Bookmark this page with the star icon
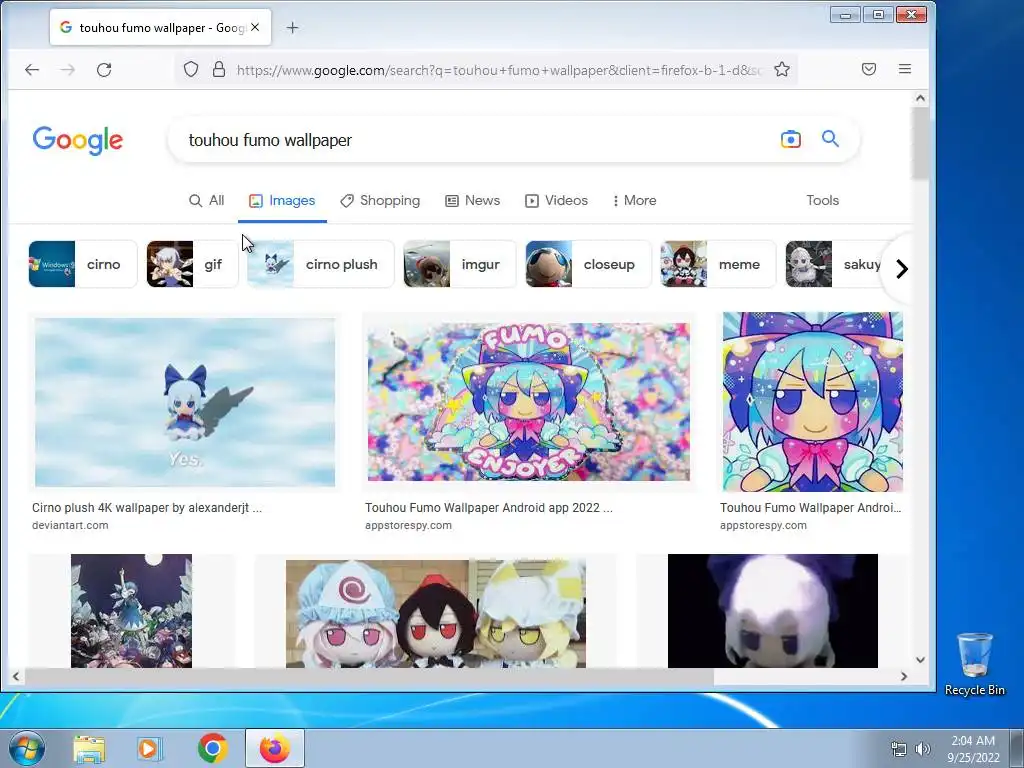Screen dimensions: 1024x768 782,69
